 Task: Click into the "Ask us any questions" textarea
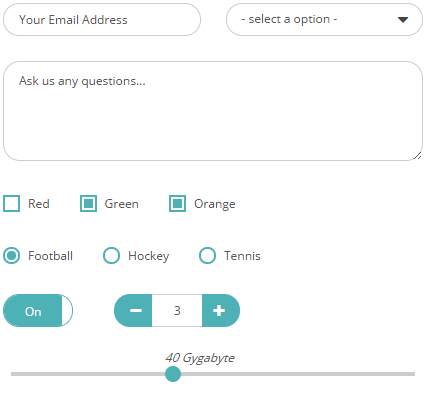pyautogui.click(x=213, y=111)
